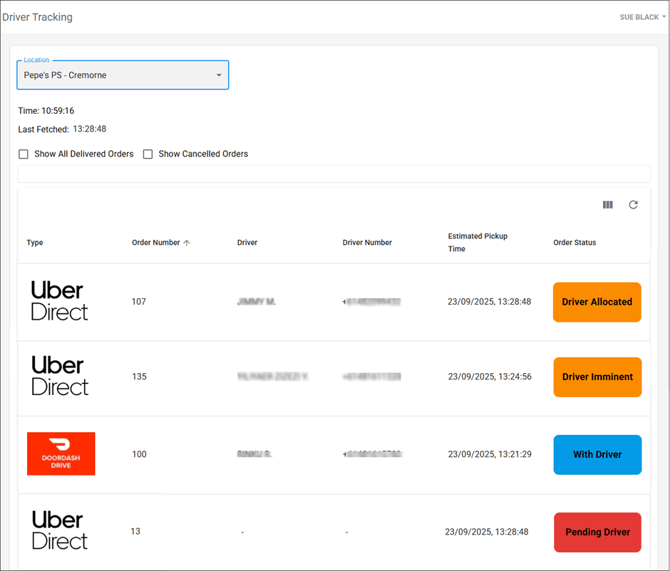Viewport: 670px width, 571px height.
Task: Click the Driver Number column header
Action: 367,243
